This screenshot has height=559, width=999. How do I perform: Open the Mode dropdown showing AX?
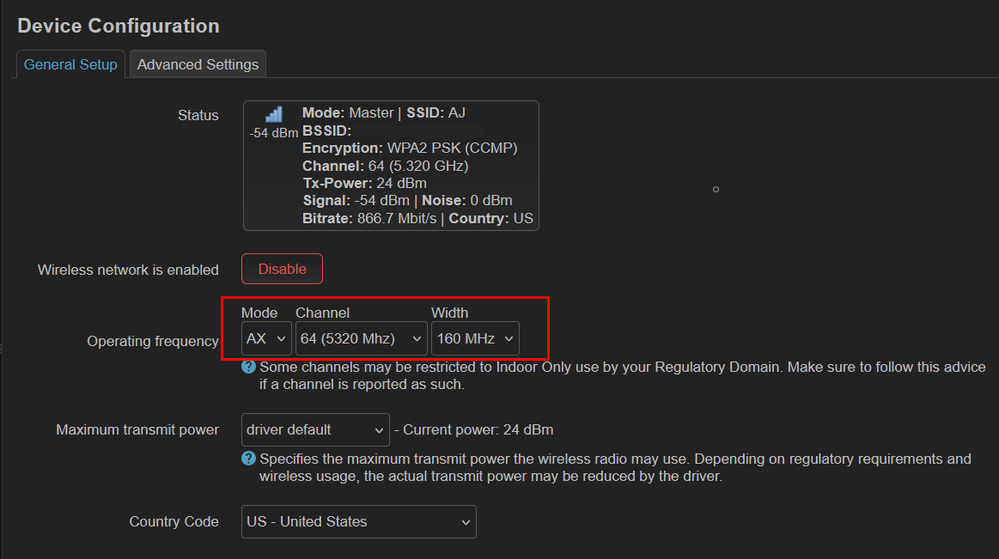[266, 339]
